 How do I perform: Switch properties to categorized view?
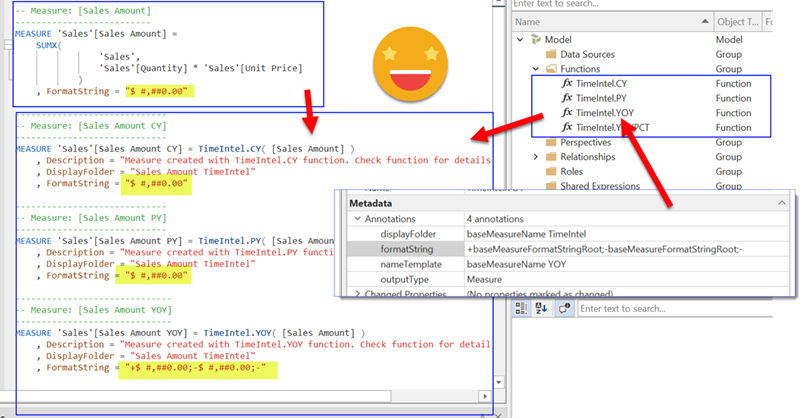pyautogui.click(x=520, y=308)
